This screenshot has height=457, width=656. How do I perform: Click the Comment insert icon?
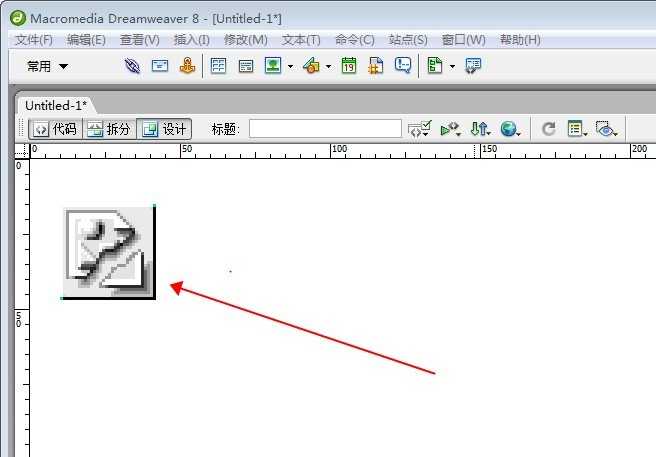pos(403,66)
